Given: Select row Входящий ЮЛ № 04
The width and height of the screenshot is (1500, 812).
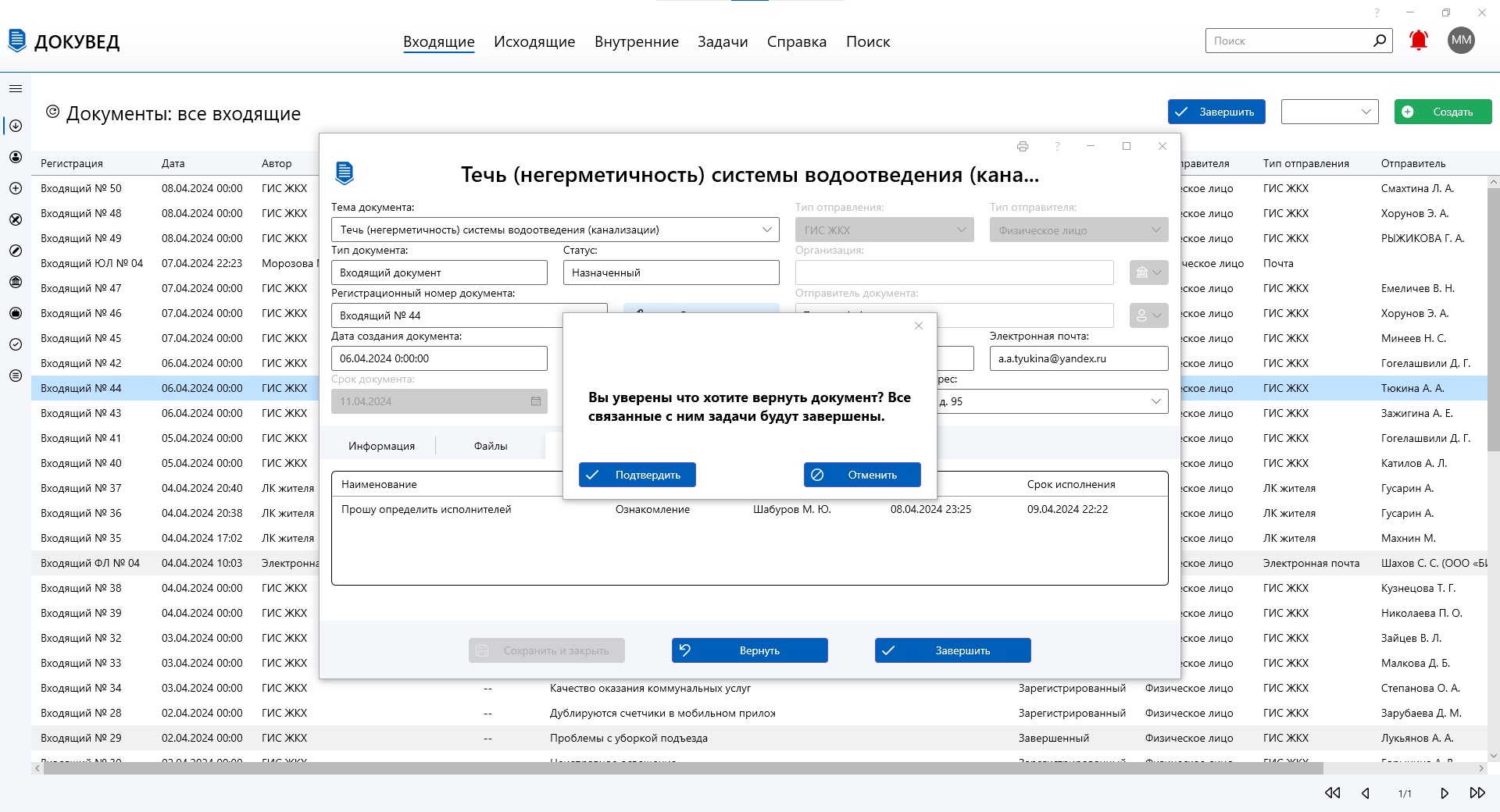Looking at the screenshot, I should (x=175, y=263).
